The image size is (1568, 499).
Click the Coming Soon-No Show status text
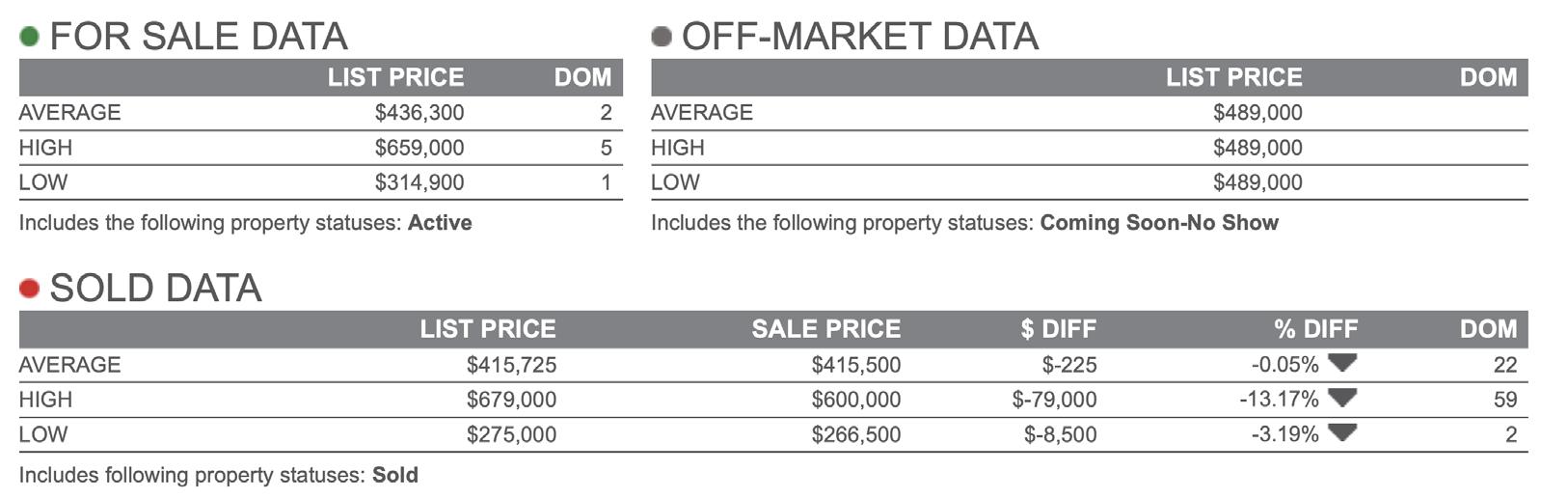coord(1159,223)
